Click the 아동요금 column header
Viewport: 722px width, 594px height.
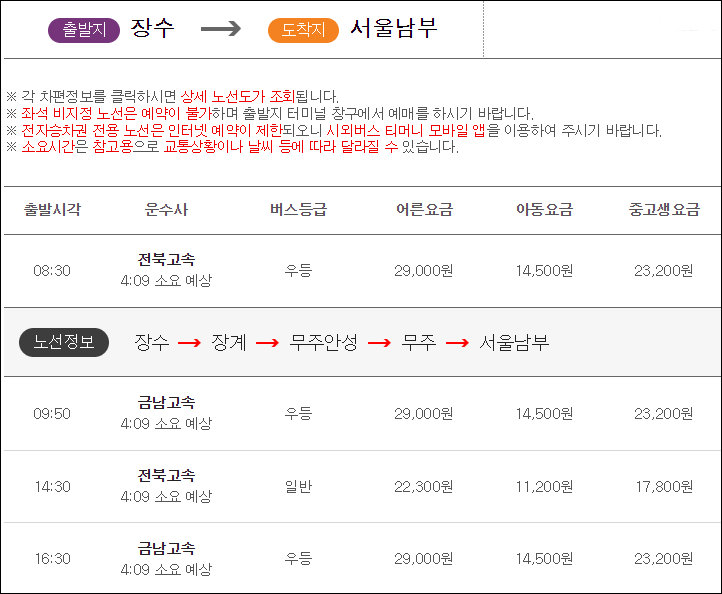point(545,210)
